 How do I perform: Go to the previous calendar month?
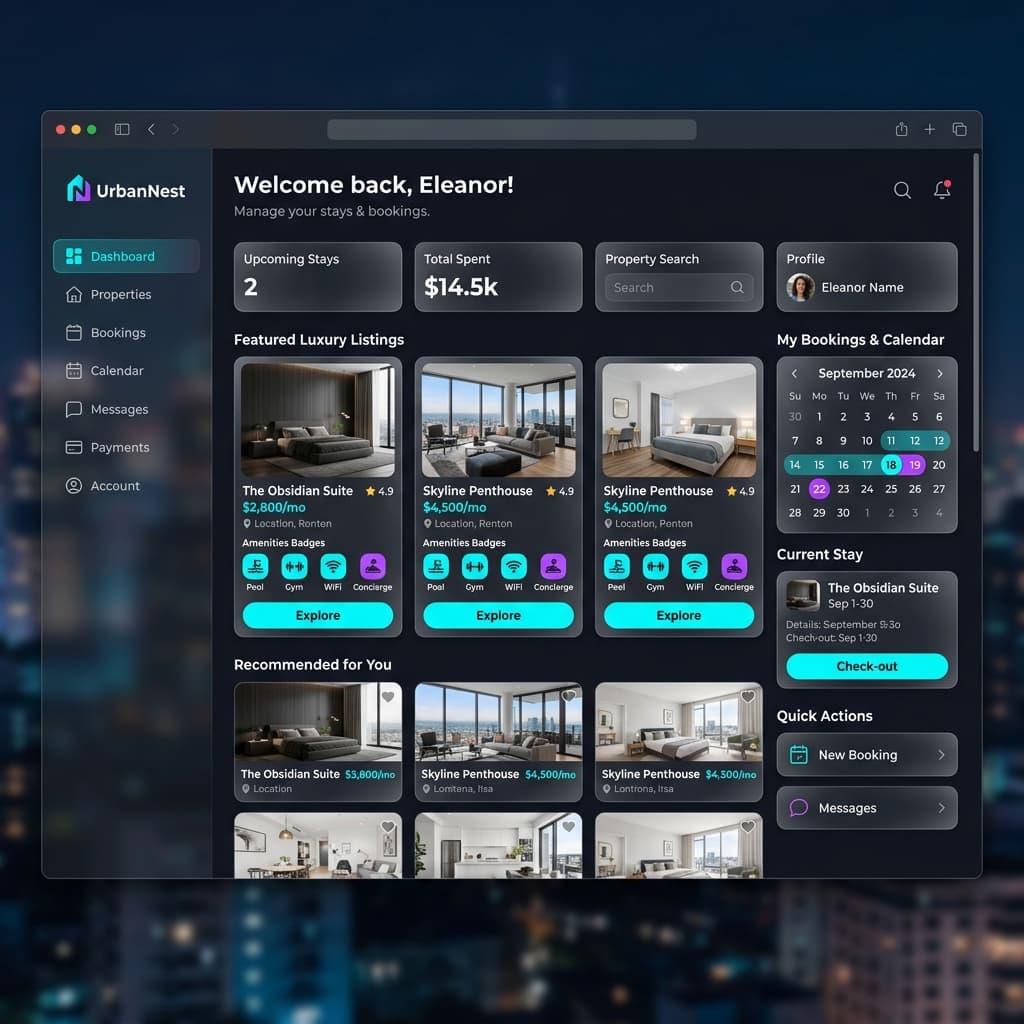pyautogui.click(x=794, y=374)
